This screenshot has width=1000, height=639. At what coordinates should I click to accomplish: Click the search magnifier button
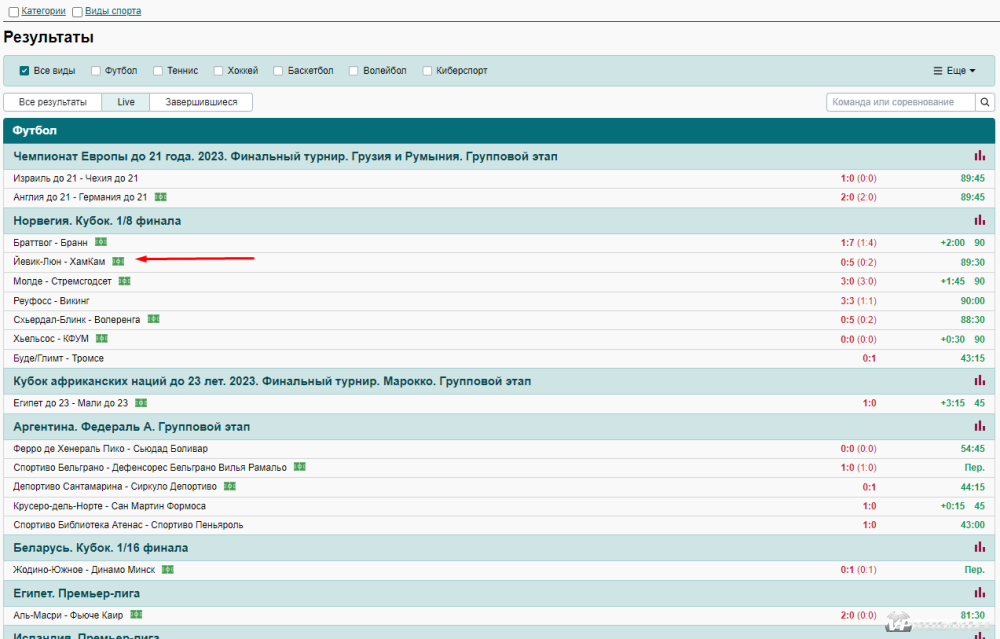[985, 102]
